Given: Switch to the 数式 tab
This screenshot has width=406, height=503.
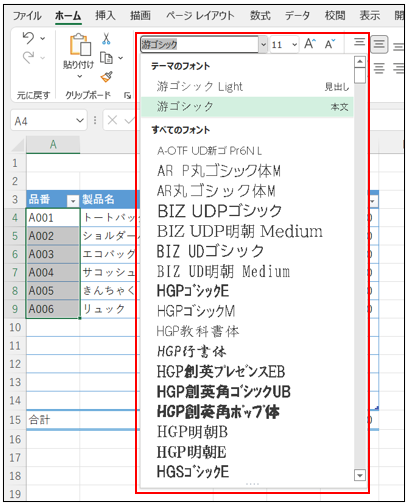Looking at the screenshot, I should 260,15.
